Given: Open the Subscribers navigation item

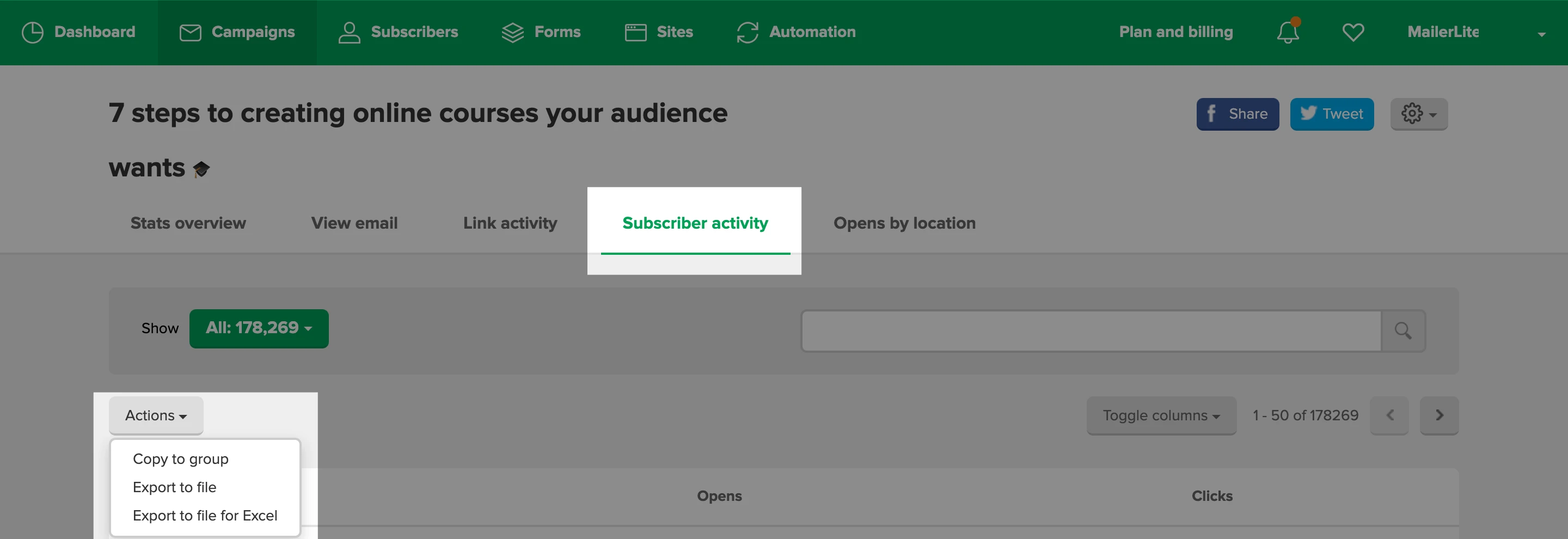Looking at the screenshot, I should pyautogui.click(x=398, y=32).
